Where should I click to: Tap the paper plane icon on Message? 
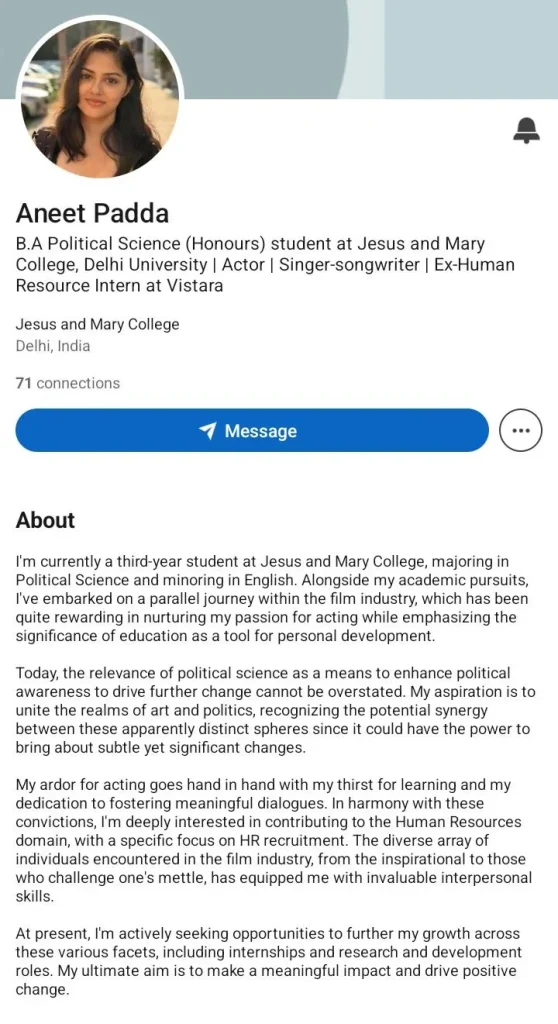(208, 430)
